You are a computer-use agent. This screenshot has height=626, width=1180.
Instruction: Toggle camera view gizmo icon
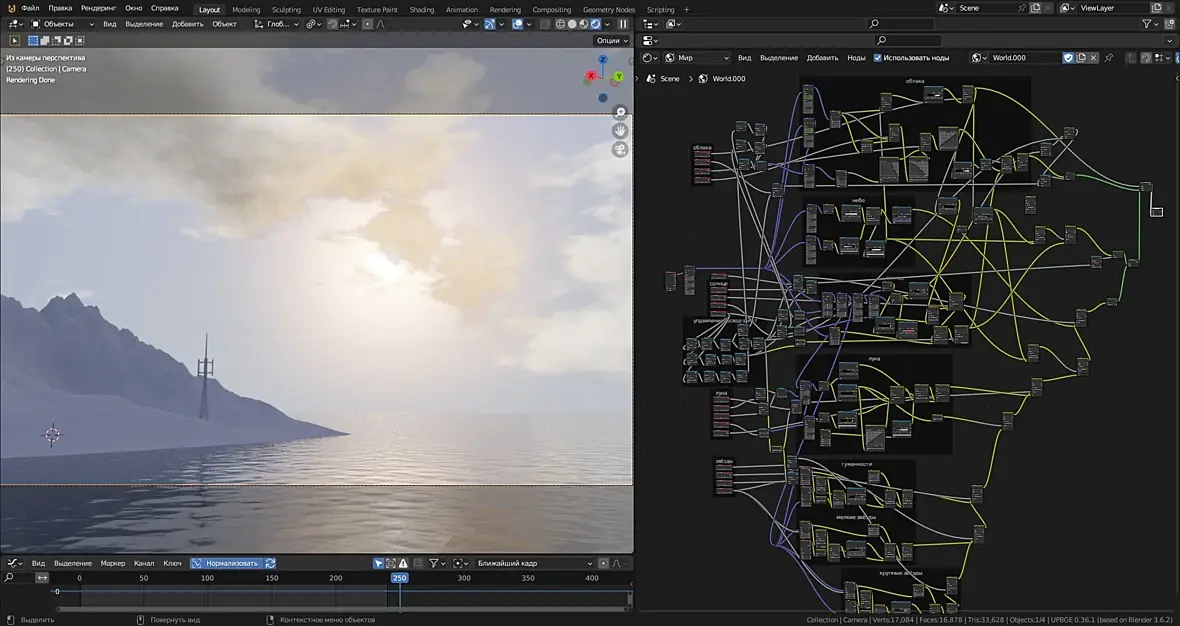[620, 149]
